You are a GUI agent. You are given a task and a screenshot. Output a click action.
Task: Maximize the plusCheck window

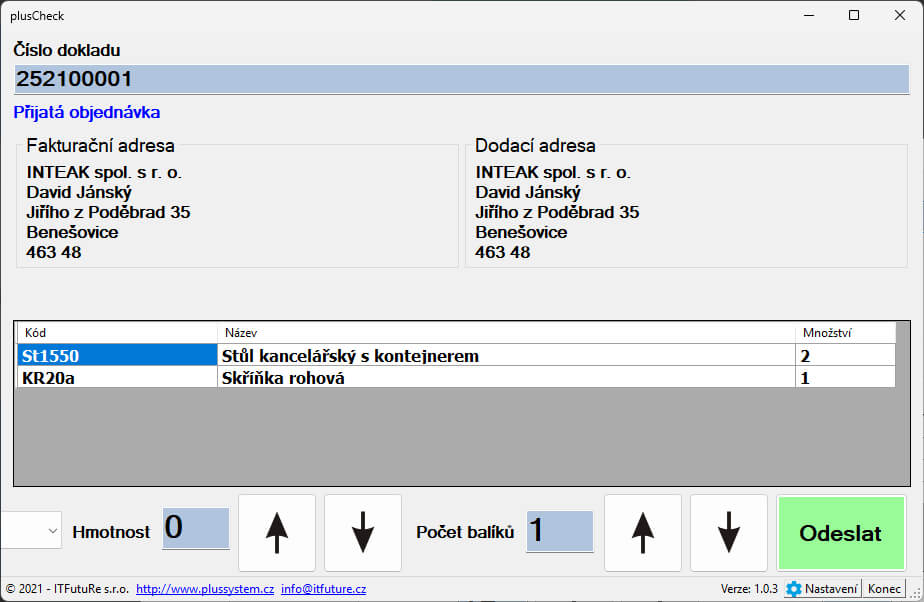point(853,16)
